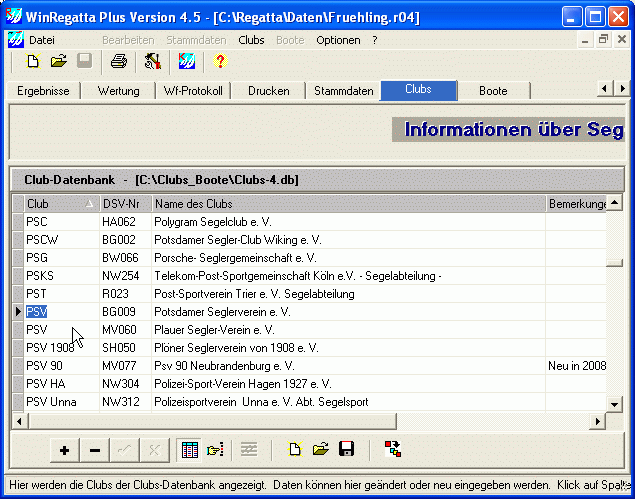Click the Club column header to sort
The image size is (635, 499).
tap(60, 204)
